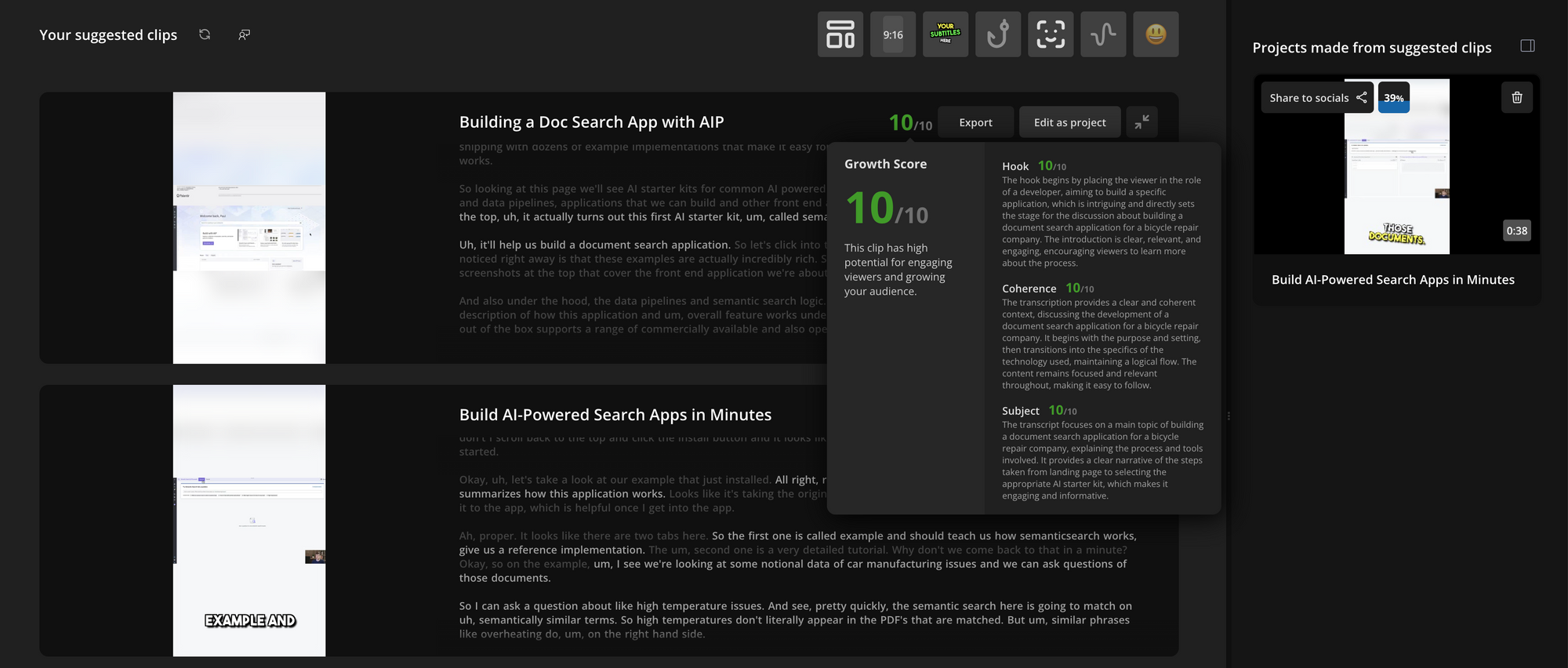
Task: Click the 39% progress indicator
Action: tap(1393, 98)
